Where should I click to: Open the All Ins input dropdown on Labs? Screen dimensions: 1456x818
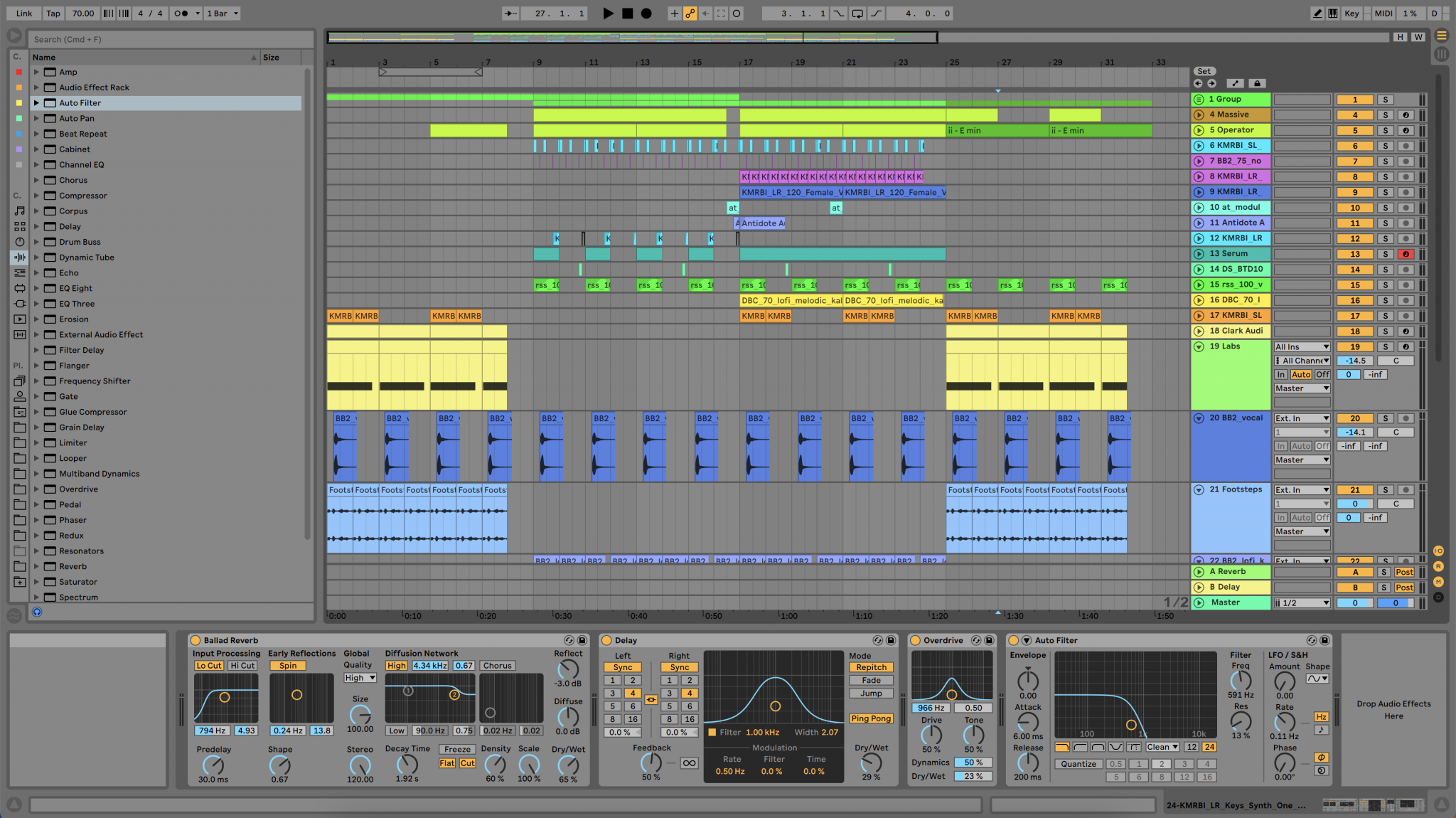point(1301,346)
